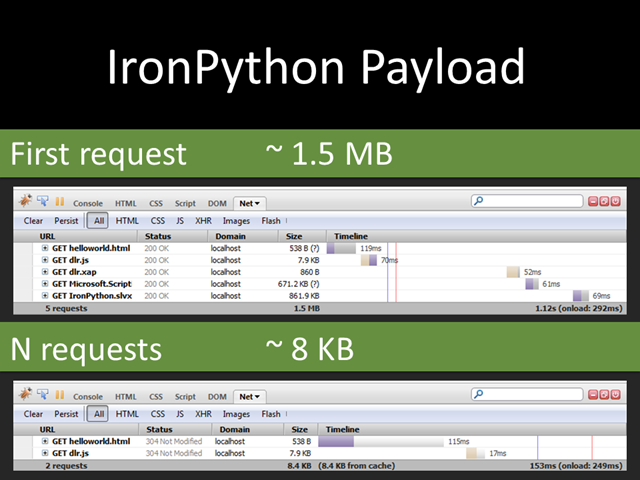
Task: Click Firebug bug icon in First request panel
Action: tap(25, 201)
